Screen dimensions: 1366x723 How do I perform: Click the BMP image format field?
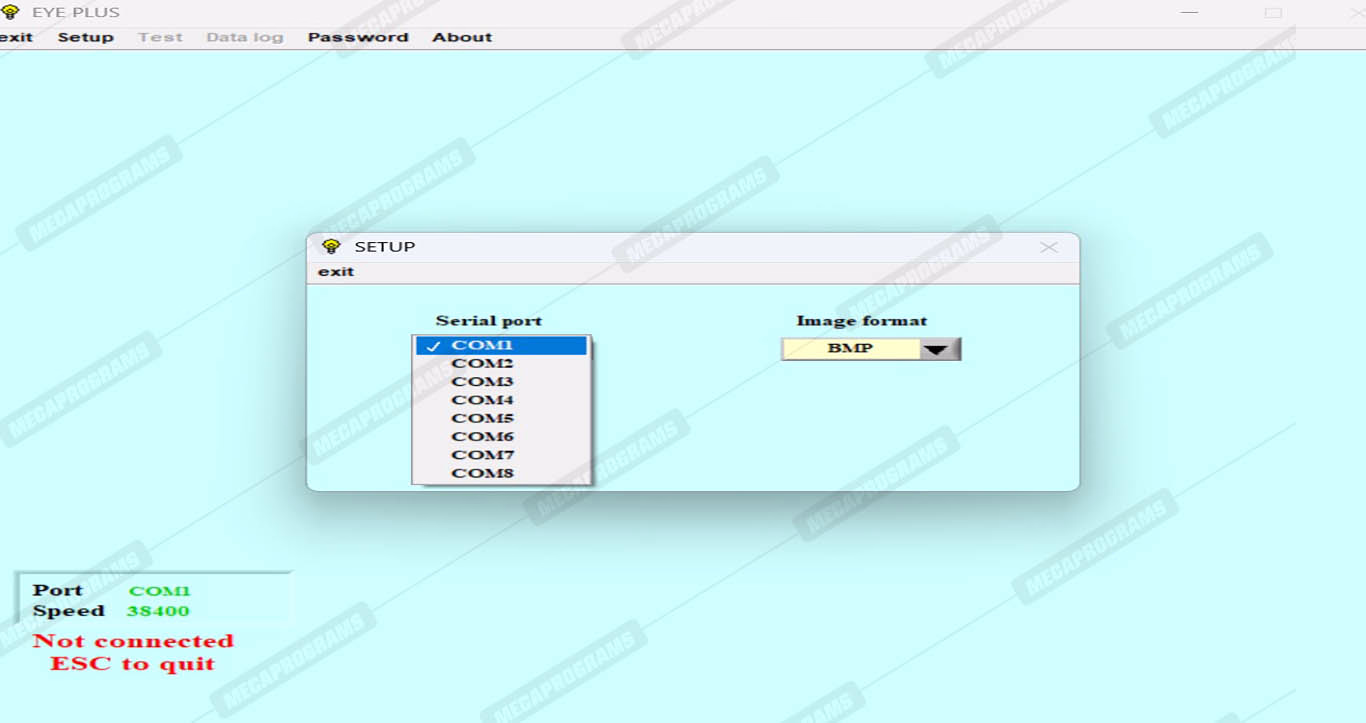click(x=850, y=349)
